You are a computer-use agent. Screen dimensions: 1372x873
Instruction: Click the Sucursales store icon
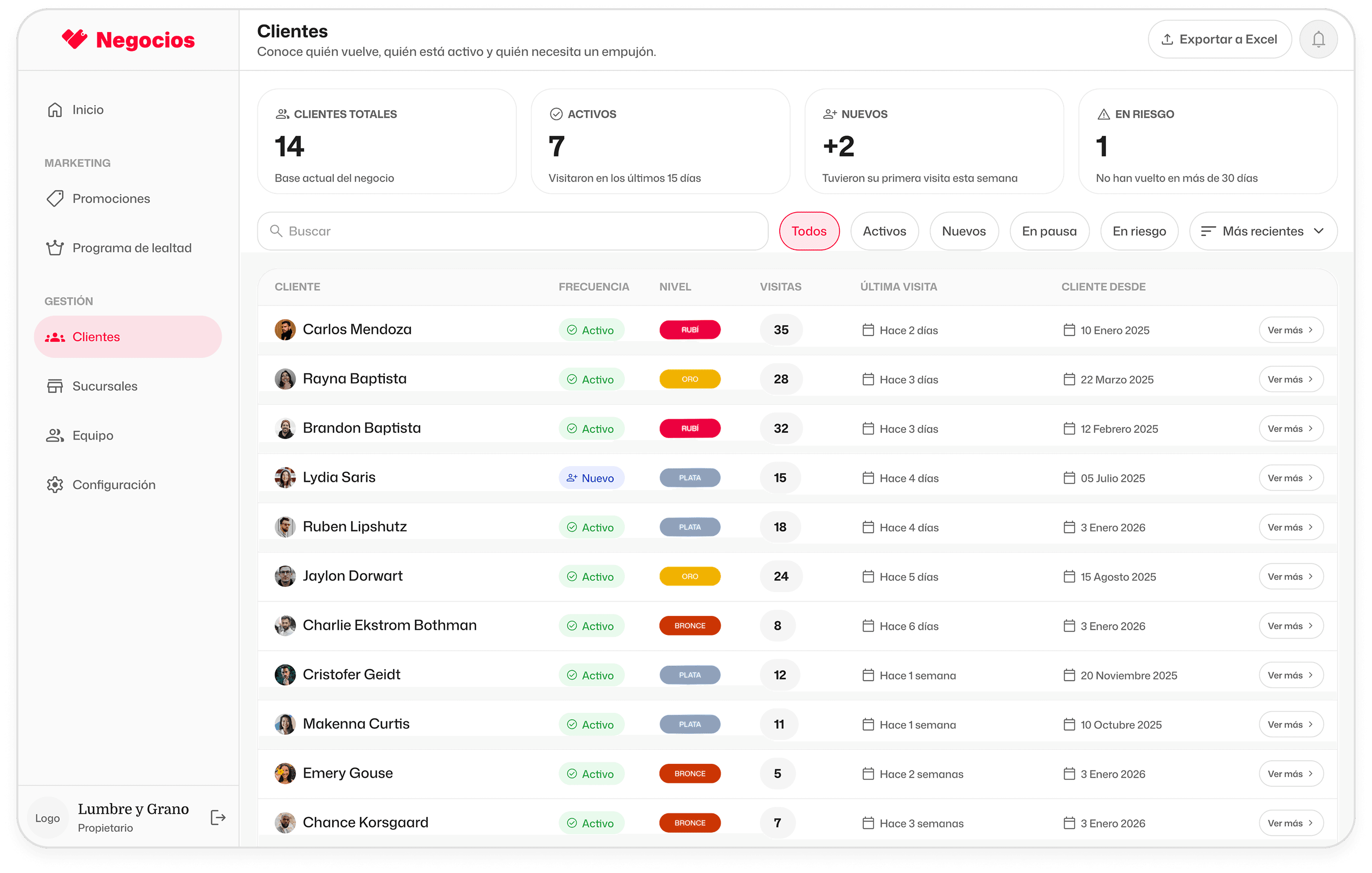coord(55,386)
